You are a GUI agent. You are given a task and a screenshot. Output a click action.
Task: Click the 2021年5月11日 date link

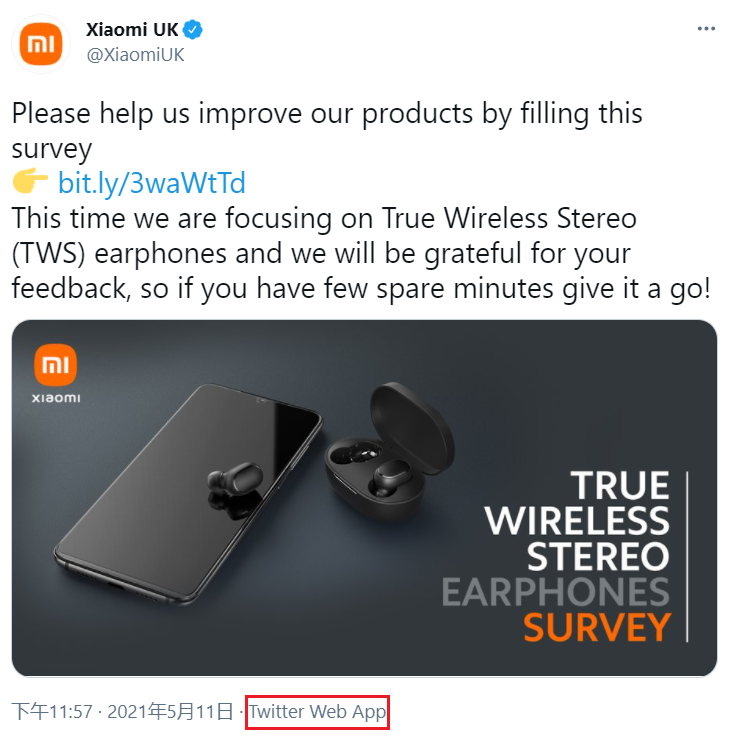tap(170, 712)
